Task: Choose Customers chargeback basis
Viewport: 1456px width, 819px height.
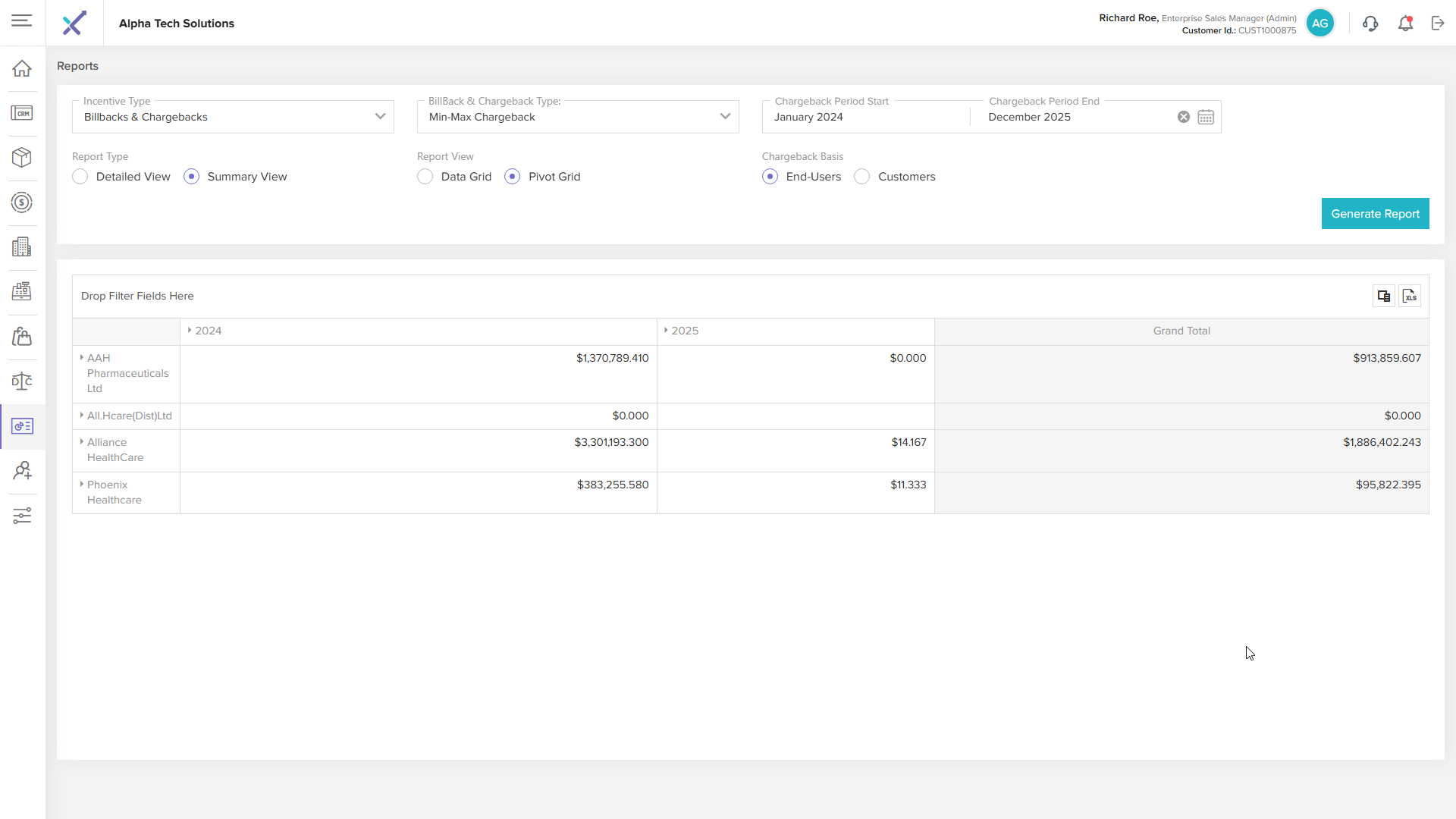Action: pos(862,177)
